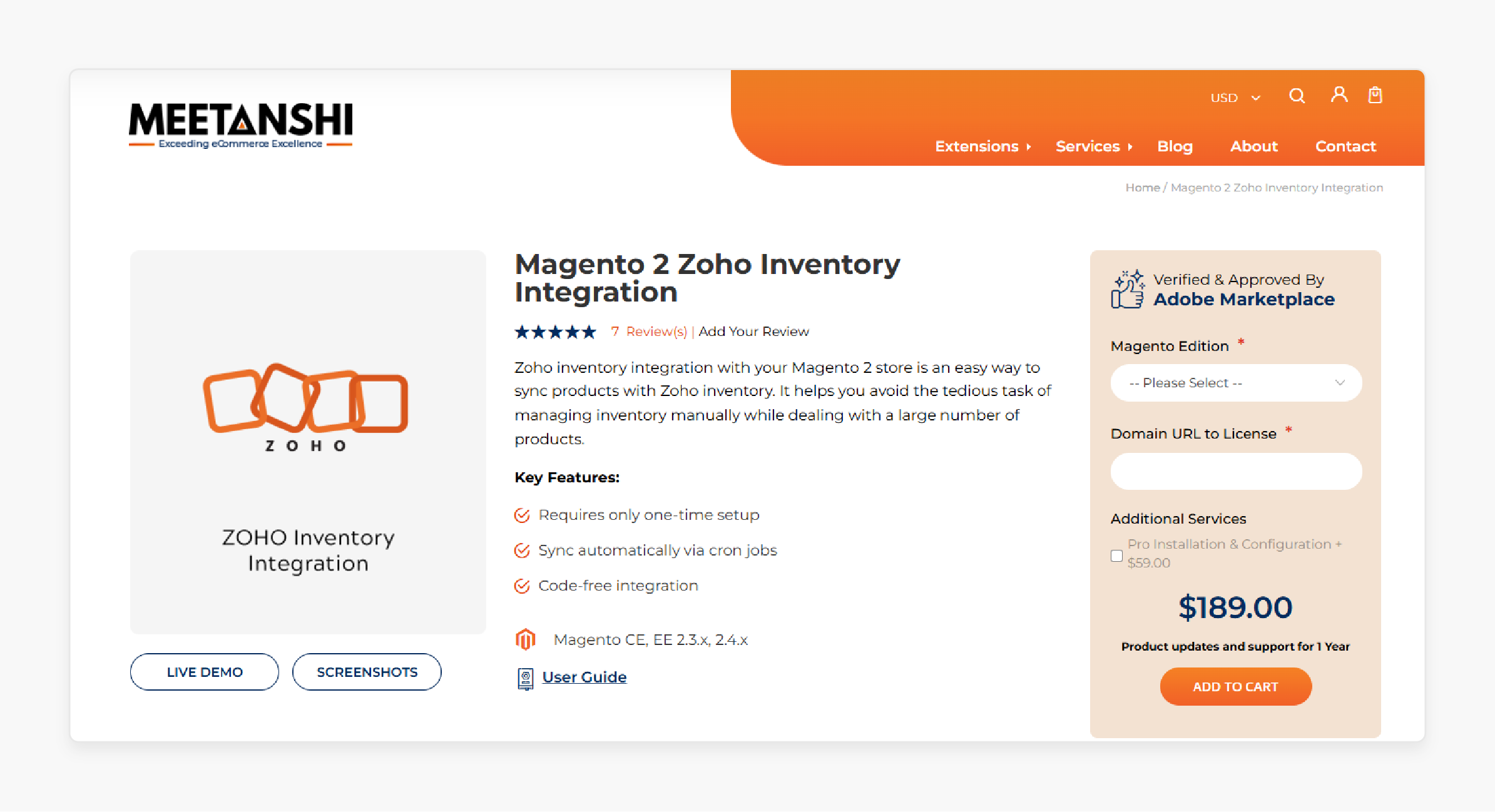Viewport: 1495px width, 812px height.
Task: Open the Magento Edition select box
Action: [x=1236, y=383]
